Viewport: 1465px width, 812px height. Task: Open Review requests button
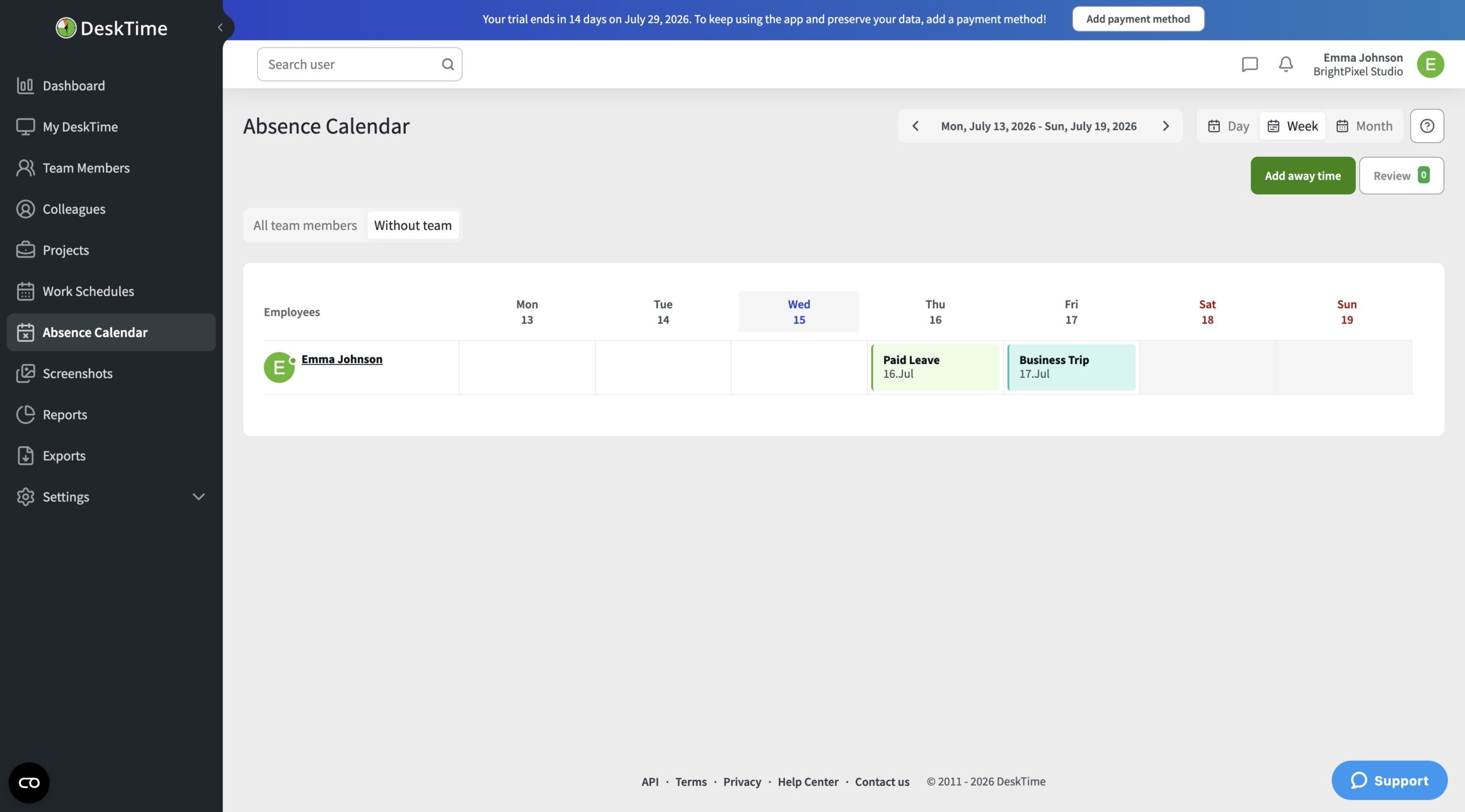coord(1401,176)
